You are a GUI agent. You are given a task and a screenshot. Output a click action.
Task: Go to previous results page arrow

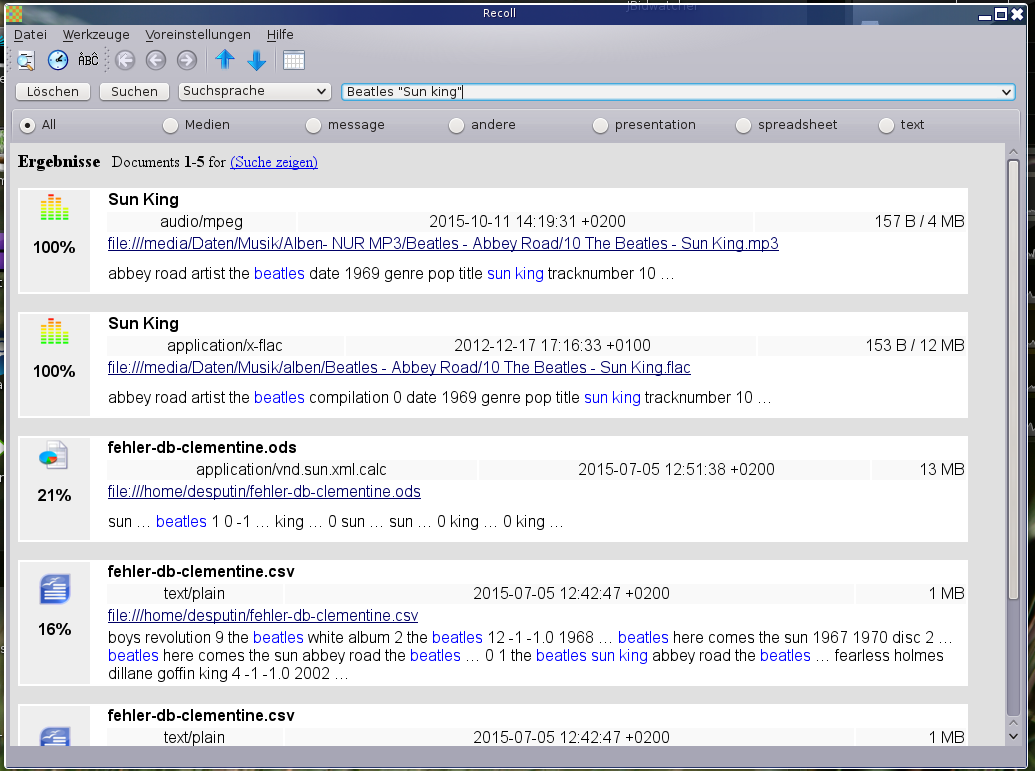click(156, 61)
